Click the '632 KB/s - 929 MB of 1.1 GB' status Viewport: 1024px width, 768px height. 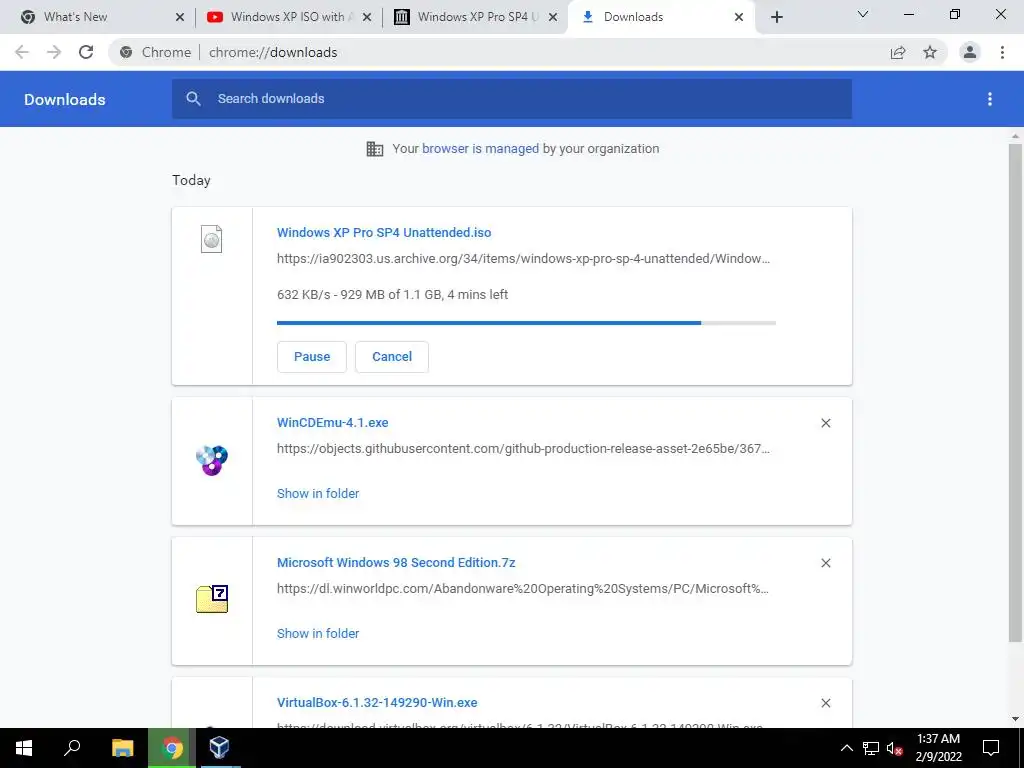pyautogui.click(x=392, y=295)
